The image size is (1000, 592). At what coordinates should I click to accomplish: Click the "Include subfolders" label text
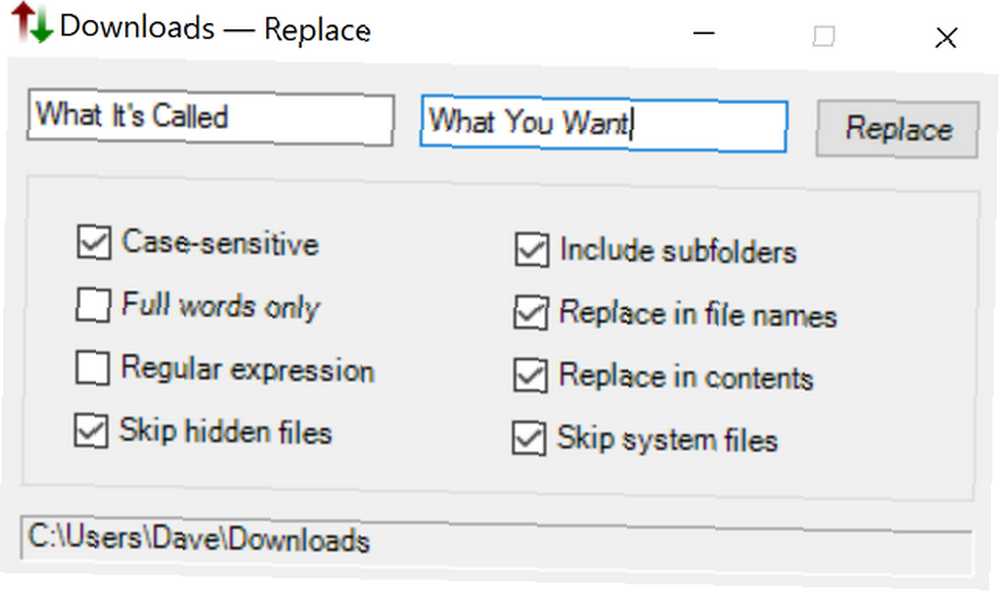[678, 251]
